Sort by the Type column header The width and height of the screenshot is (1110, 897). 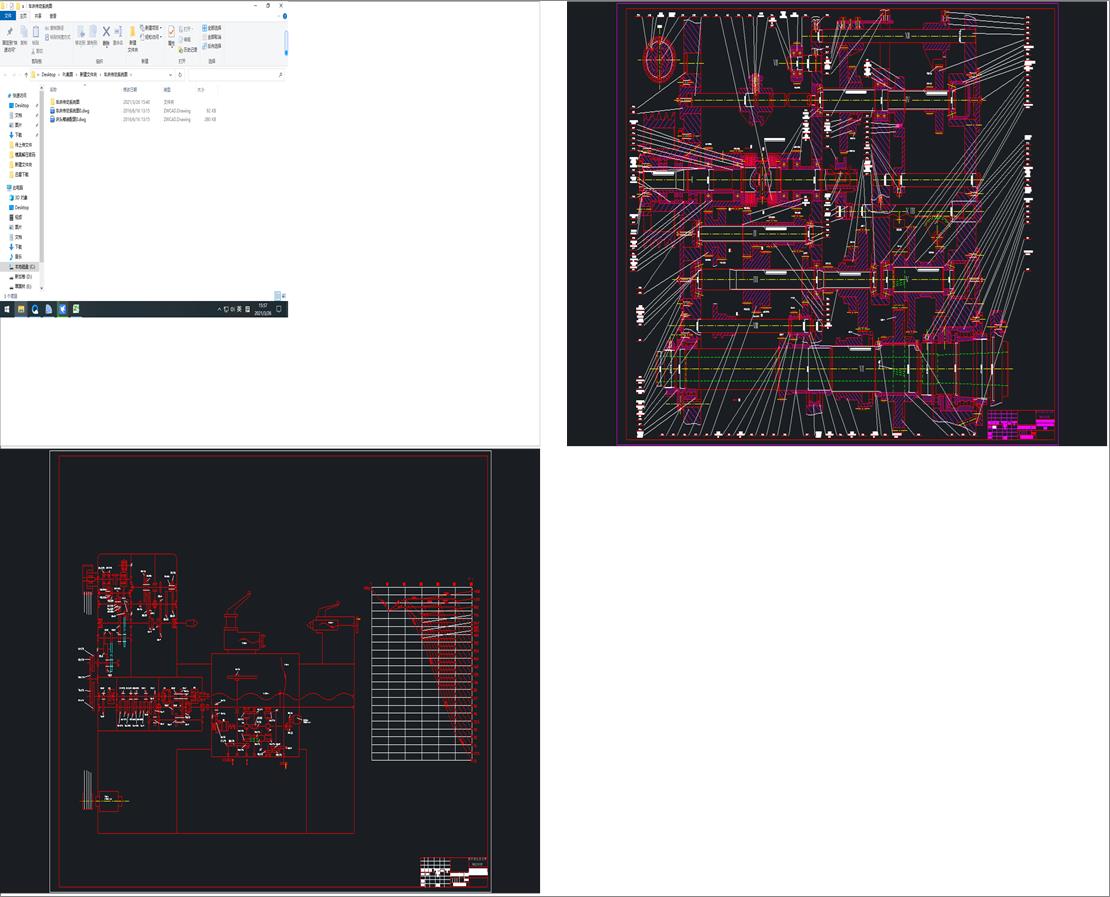pyautogui.click(x=167, y=90)
